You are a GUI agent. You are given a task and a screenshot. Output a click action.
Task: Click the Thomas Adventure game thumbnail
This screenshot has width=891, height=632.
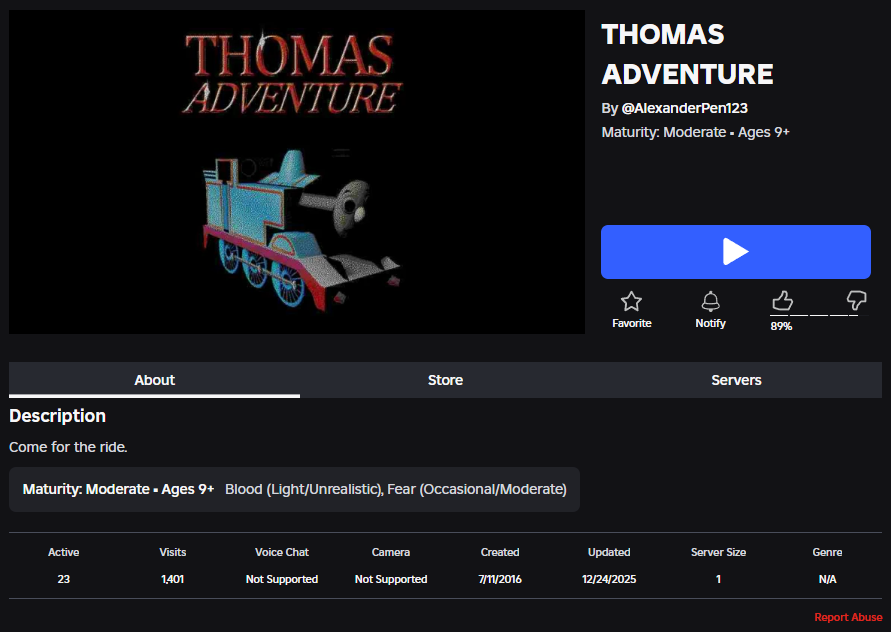[x=297, y=172]
